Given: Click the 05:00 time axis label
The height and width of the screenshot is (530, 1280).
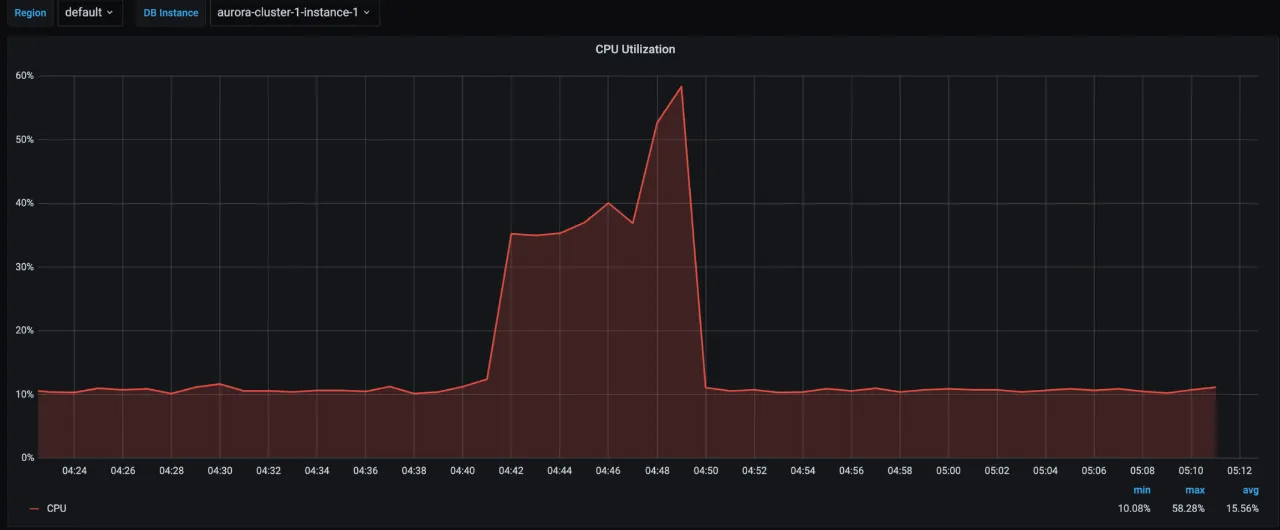Looking at the screenshot, I should click(x=948, y=471).
